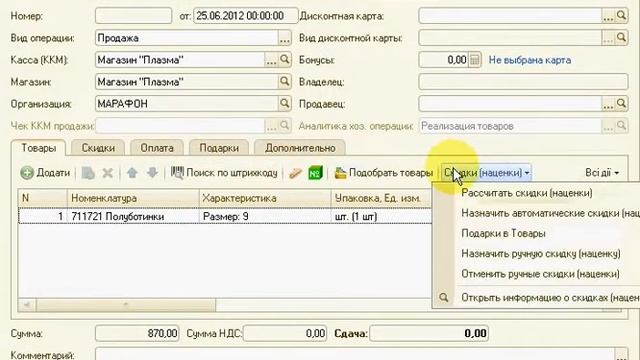
Task: Click the Владелец input field
Action: coord(523,82)
